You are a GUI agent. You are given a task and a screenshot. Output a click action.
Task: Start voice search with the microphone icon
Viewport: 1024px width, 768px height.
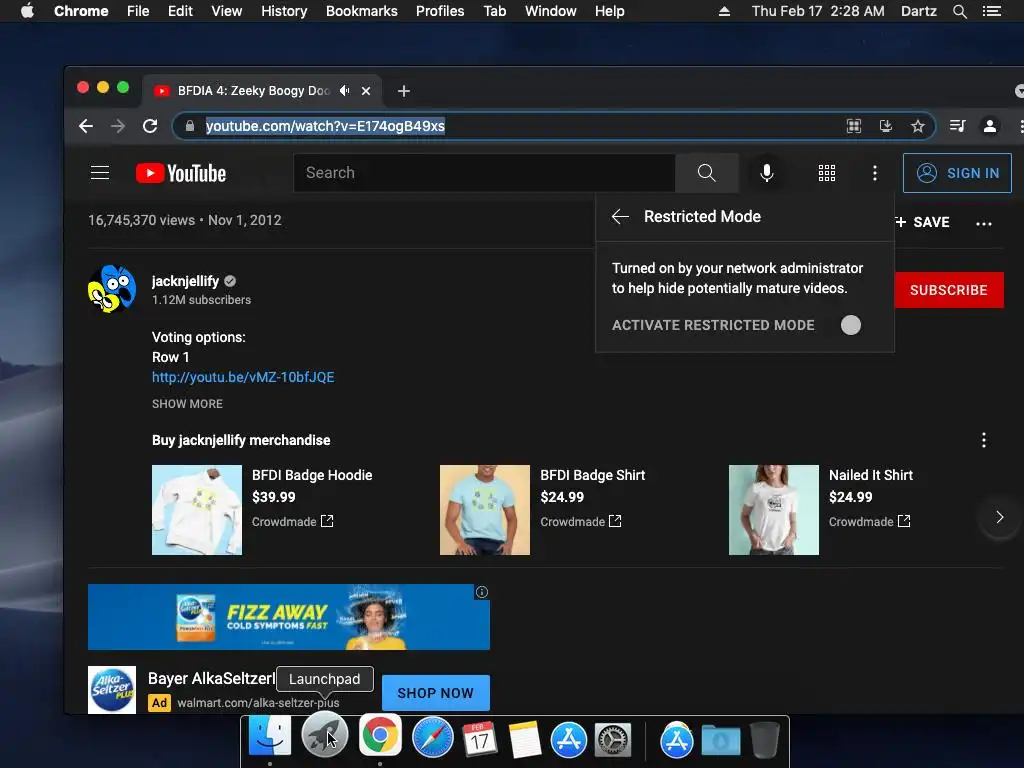pos(767,173)
